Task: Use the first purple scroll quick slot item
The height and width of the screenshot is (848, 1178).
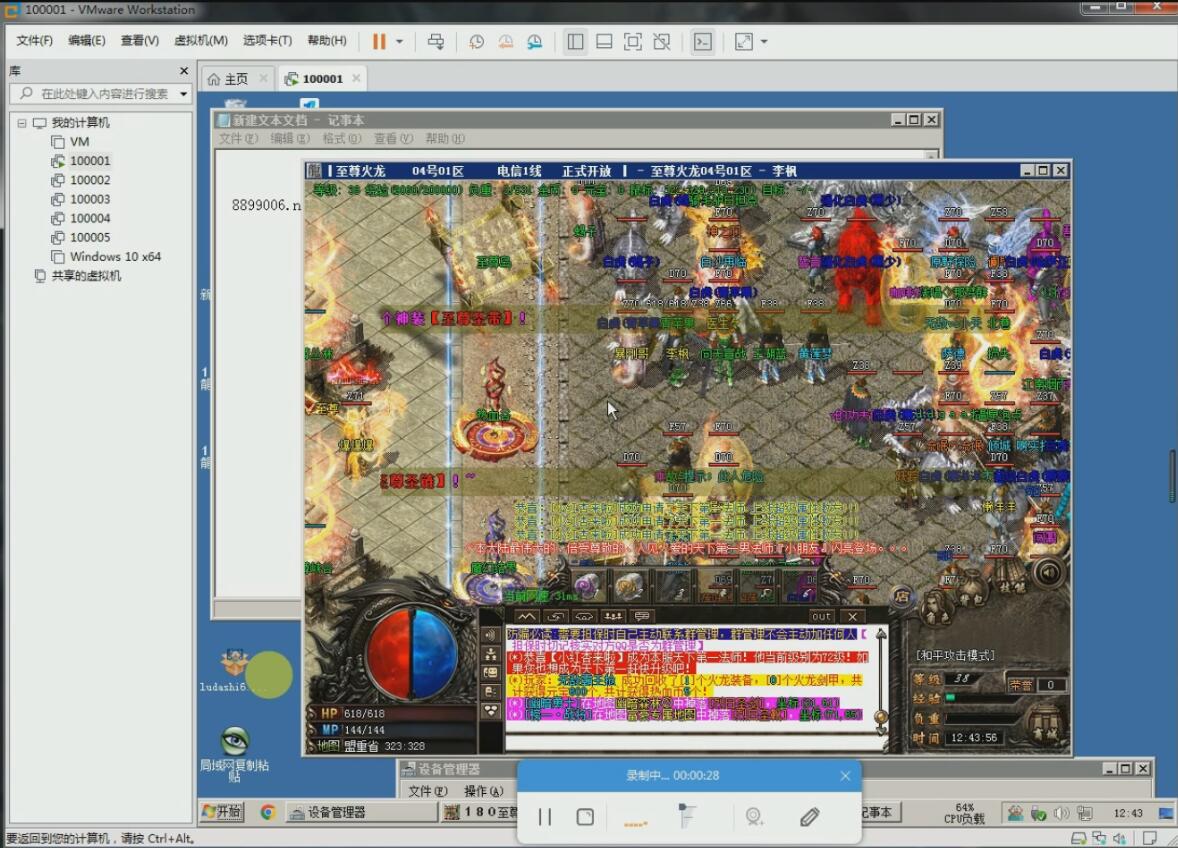Action: (x=587, y=587)
